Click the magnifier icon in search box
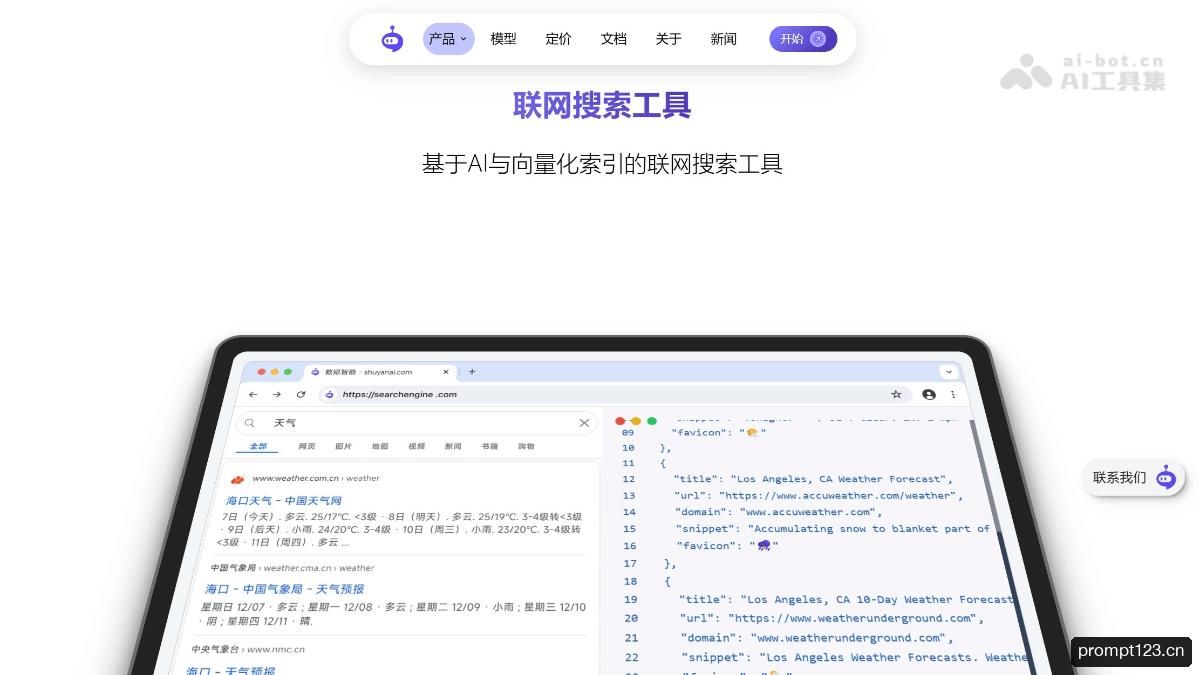 250,423
